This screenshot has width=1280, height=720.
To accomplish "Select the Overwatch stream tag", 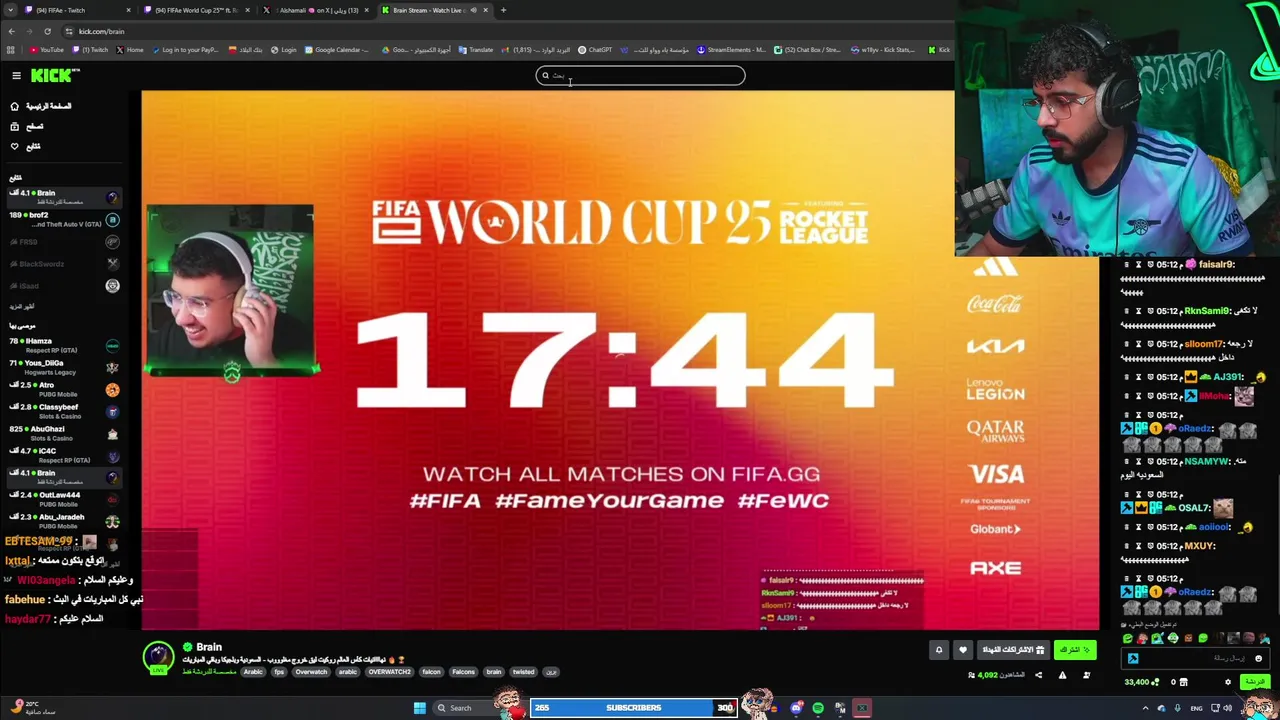I will point(311,672).
